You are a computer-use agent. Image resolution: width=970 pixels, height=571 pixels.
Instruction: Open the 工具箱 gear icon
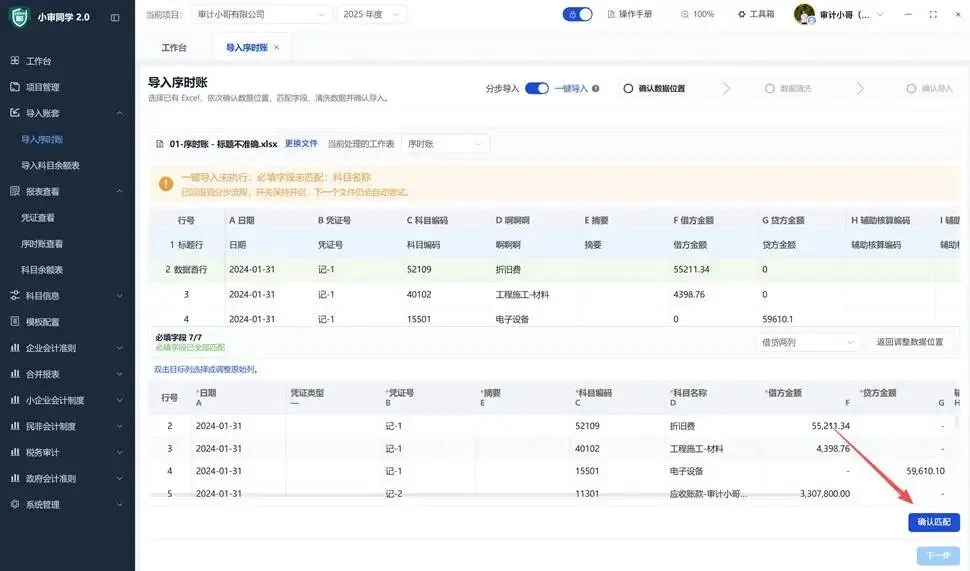(x=742, y=14)
